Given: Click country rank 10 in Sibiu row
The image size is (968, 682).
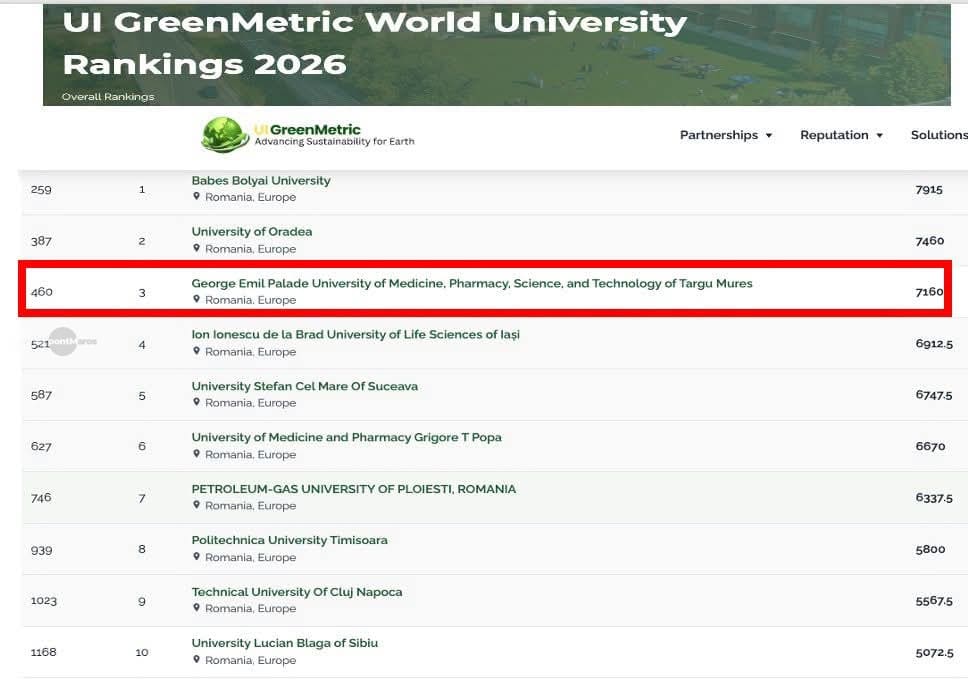Looking at the screenshot, I should click(x=142, y=652).
